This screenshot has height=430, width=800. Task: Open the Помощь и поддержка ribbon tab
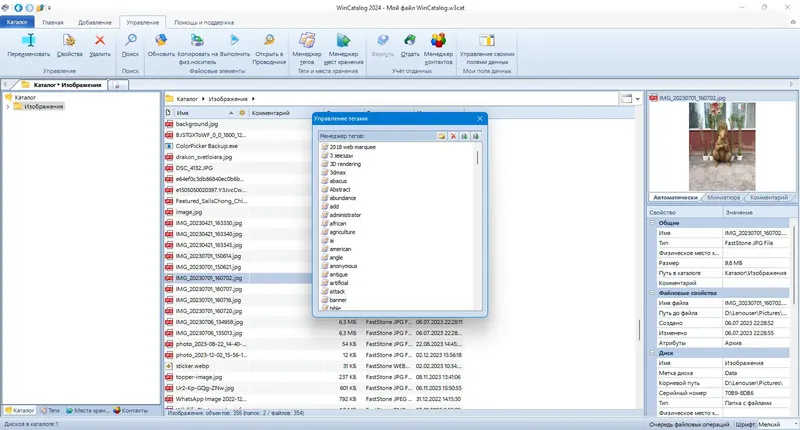point(204,22)
